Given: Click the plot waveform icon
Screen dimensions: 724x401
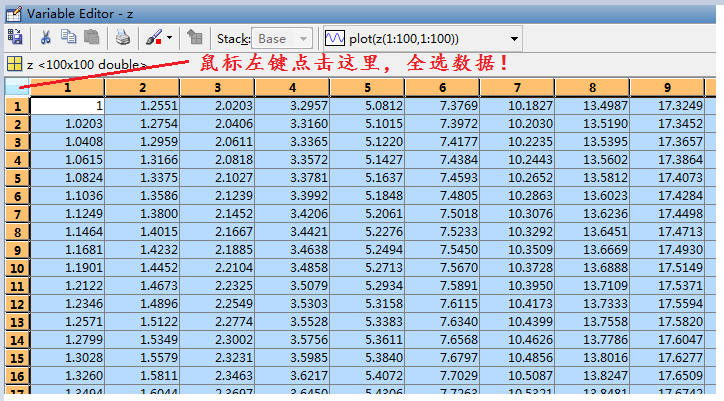Looking at the screenshot, I should (335, 38).
